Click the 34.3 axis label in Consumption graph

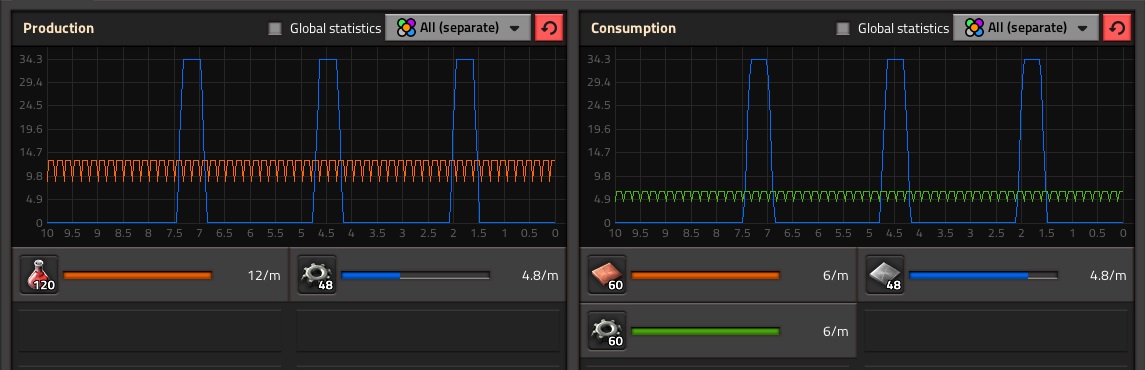[x=599, y=59]
